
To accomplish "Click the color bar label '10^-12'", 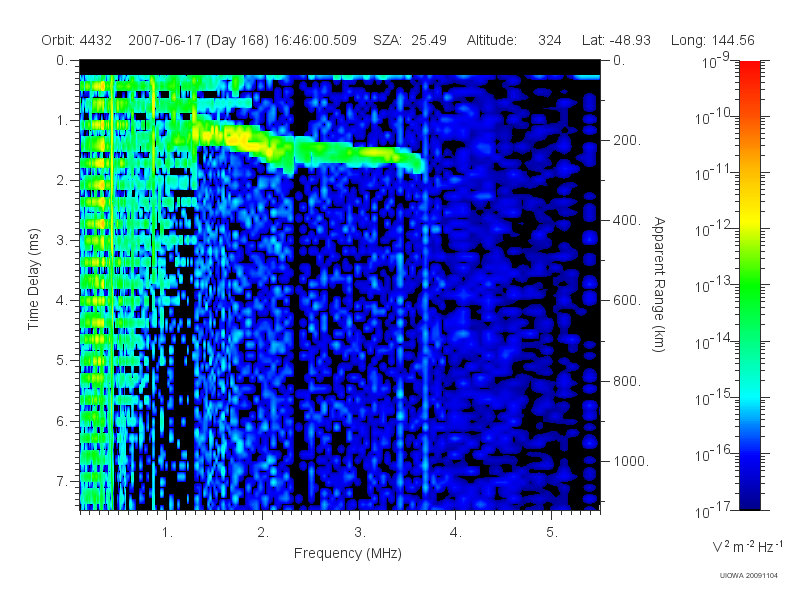I will pyautogui.click(x=715, y=230).
